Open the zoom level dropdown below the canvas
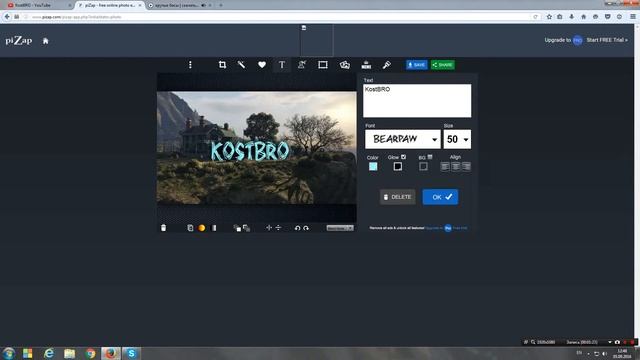Image resolution: width=640 pixels, height=360 pixels. point(340,228)
